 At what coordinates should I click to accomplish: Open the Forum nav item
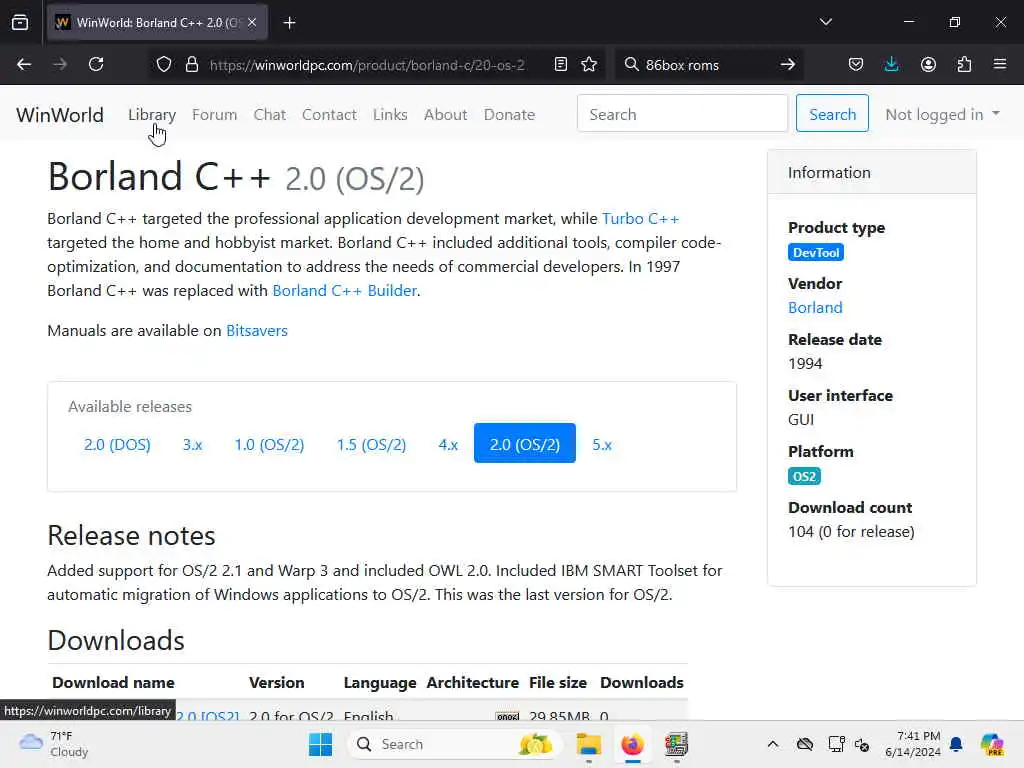click(x=214, y=115)
